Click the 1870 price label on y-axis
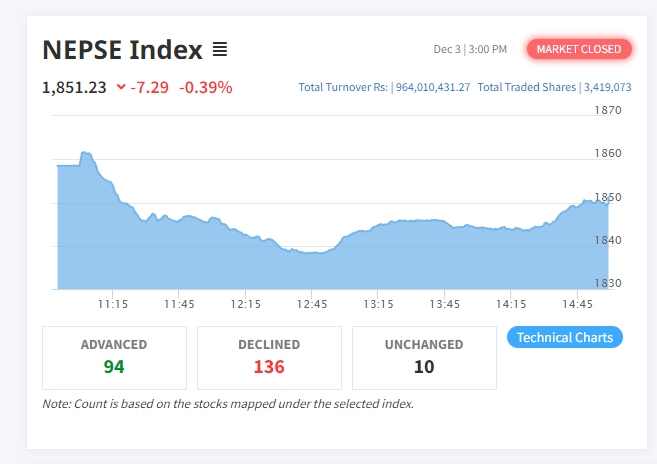657x464 pixels. (608, 110)
